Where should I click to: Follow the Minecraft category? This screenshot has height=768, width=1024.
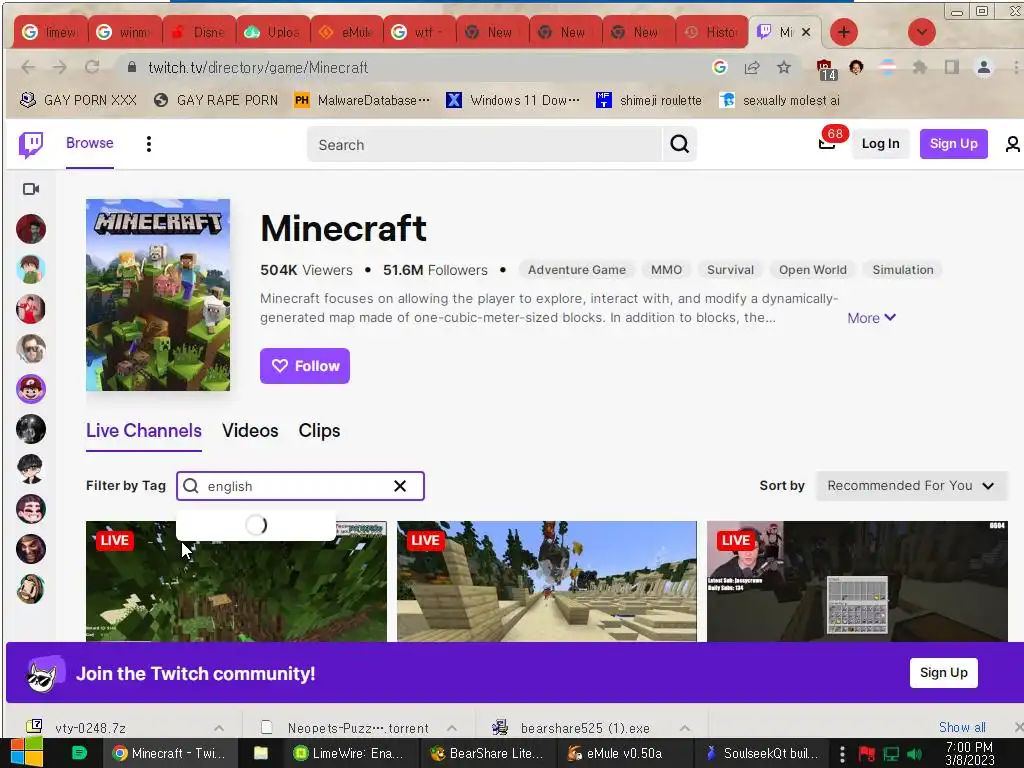305,366
